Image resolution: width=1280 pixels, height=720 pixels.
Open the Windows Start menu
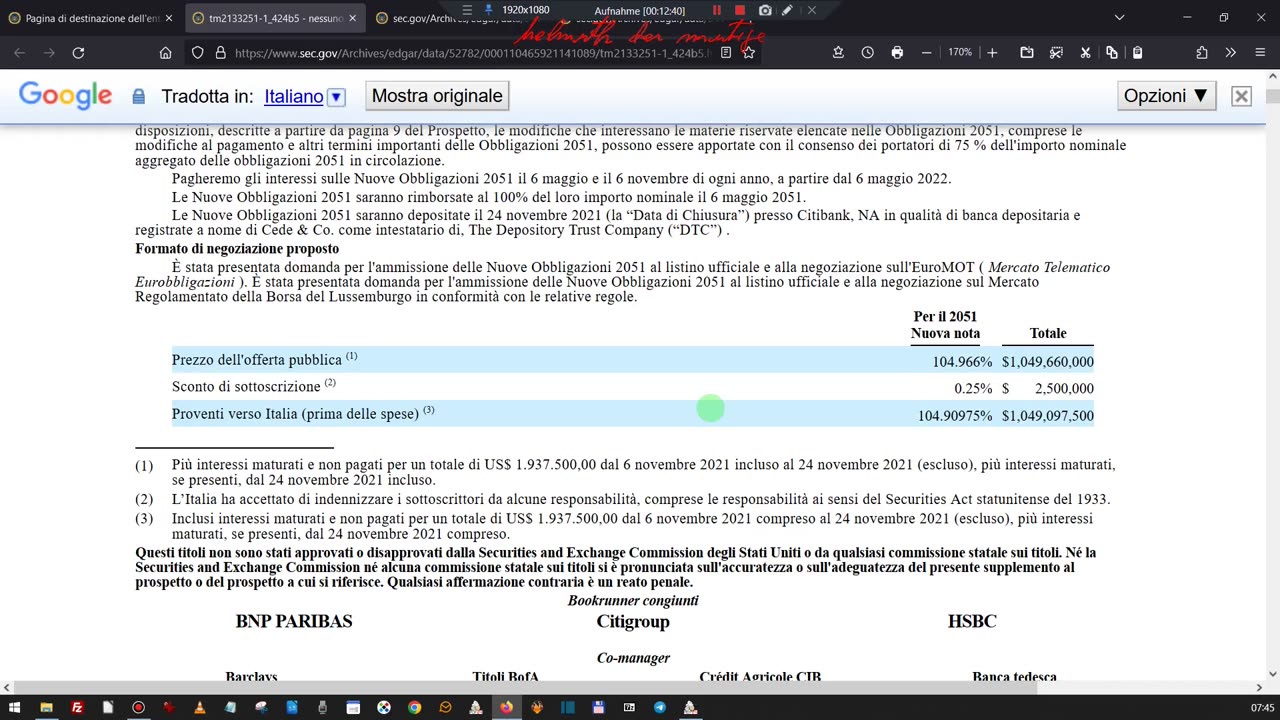click(x=15, y=707)
